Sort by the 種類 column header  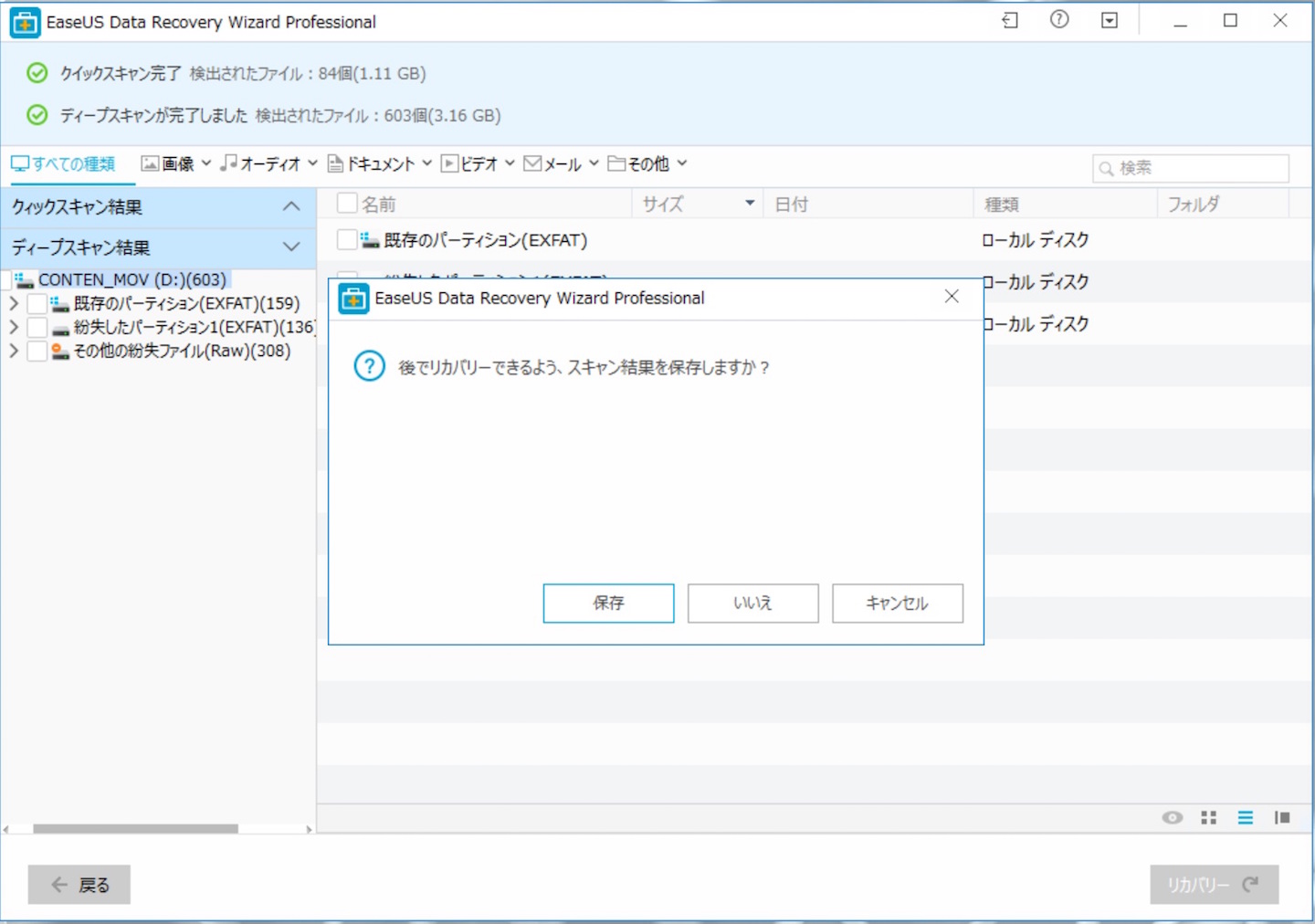pos(1066,204)
